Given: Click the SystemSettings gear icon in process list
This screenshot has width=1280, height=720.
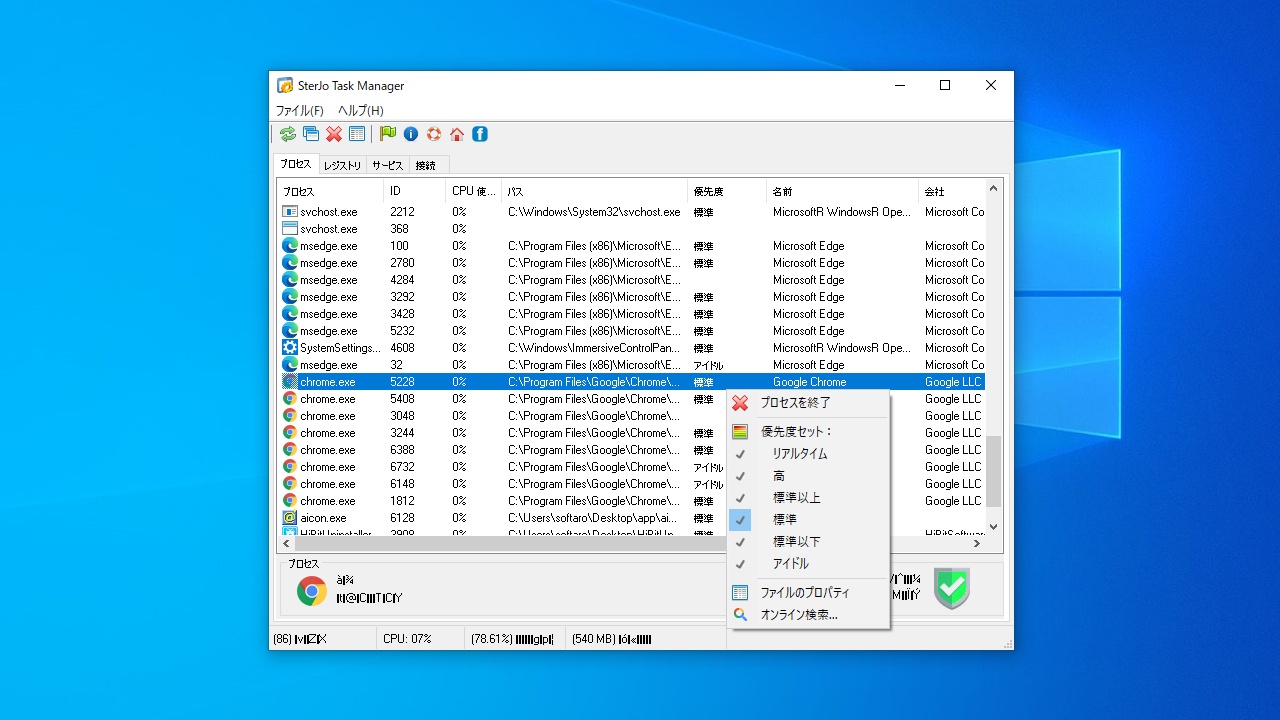Looking at the screenshot, I should point(290,348).
